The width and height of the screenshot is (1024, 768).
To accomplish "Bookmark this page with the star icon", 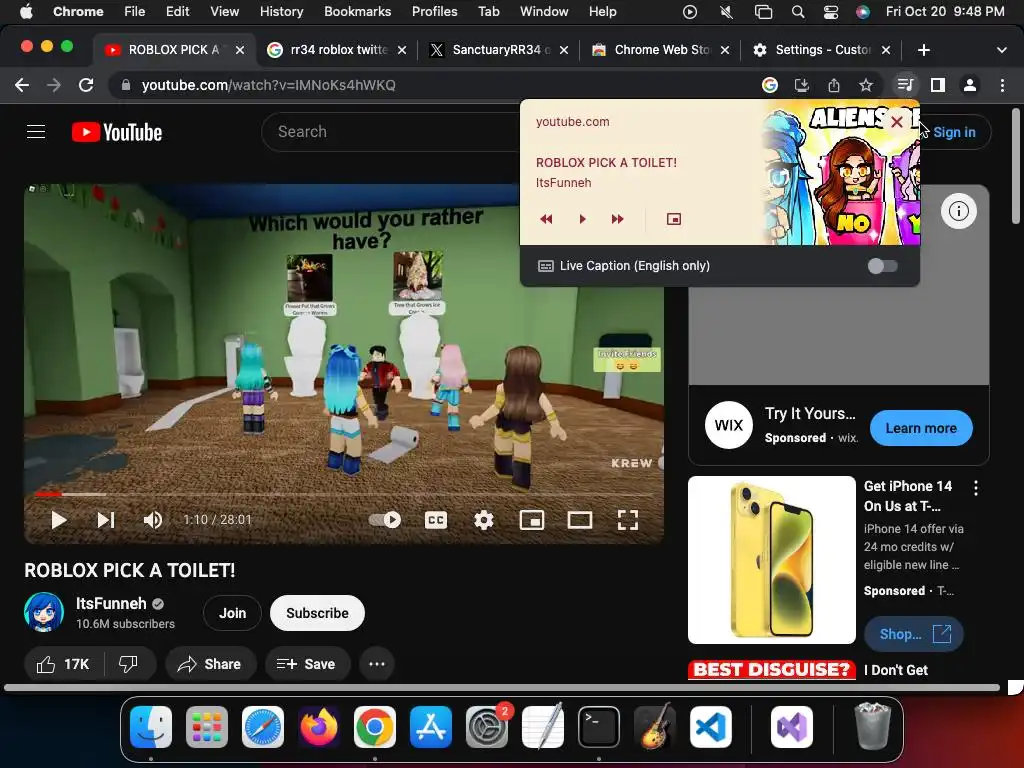I will [x=865, y=85].
